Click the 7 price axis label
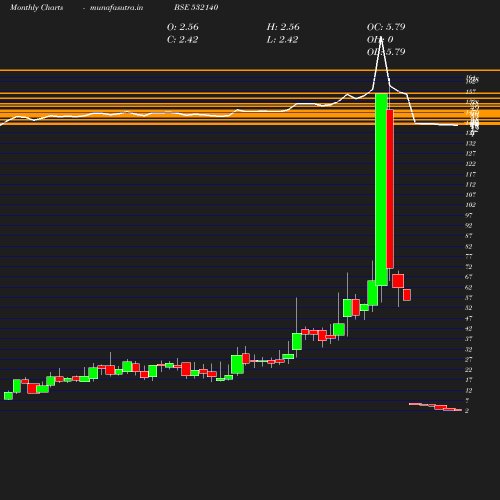Image resolution: width=500 pixels, height=500 pixels. 467,401
